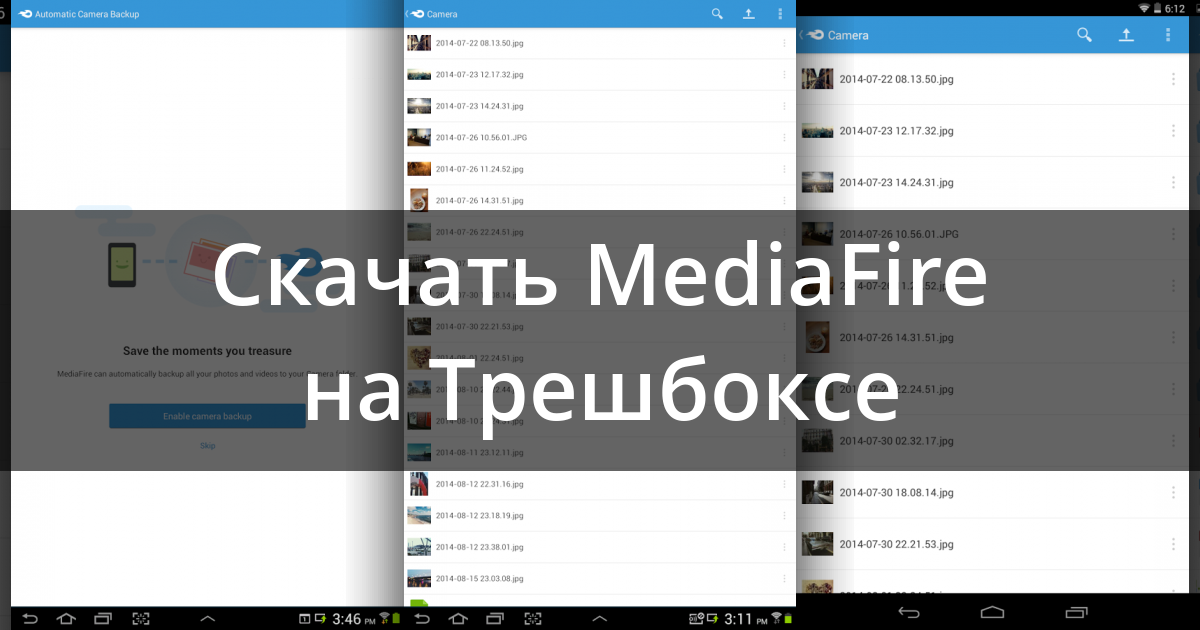1200x630 pixels.
Task: Tap the home button in the right screen's navigation bar
Action: pyautogui.click(x=992, y=611)
